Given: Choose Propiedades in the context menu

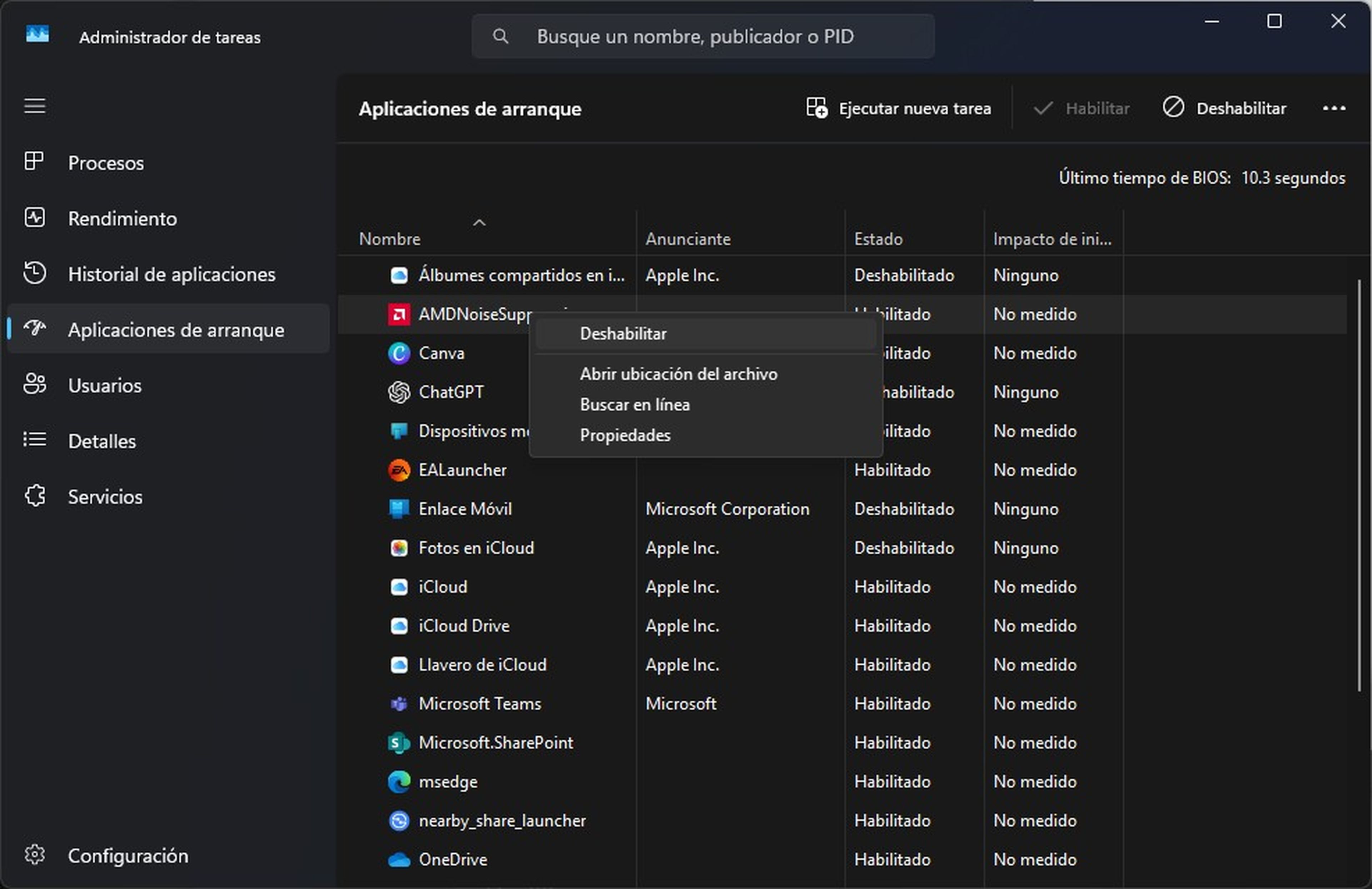Looking at the screenshot, I should pos(706,435).
